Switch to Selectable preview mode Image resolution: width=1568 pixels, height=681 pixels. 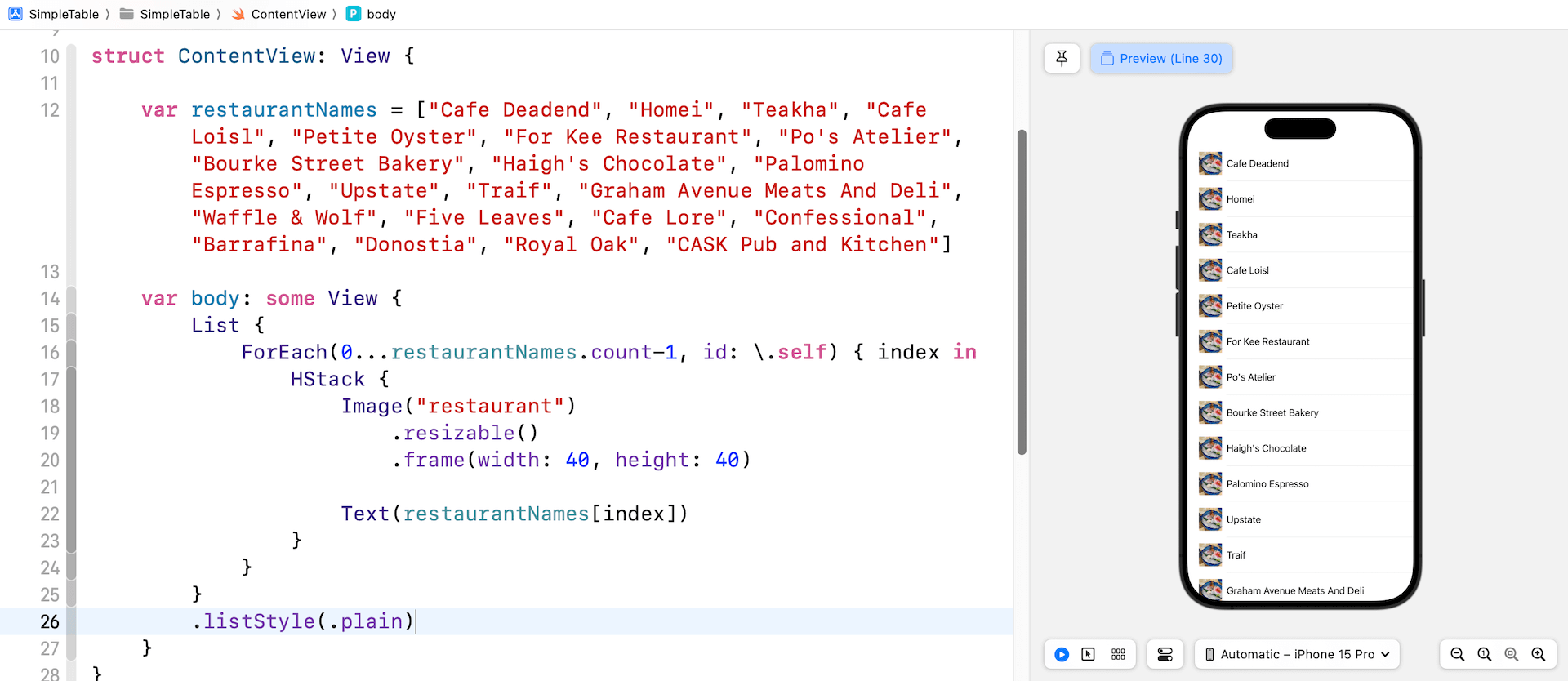[x=1089, y=654]
